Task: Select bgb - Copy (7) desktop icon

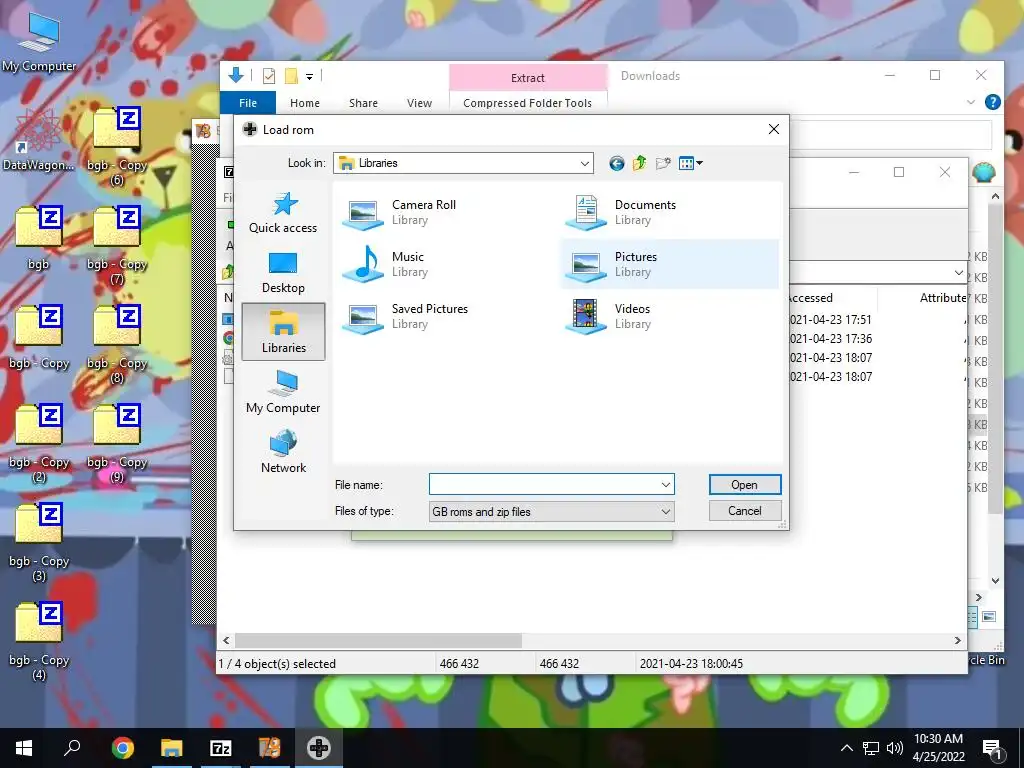Action: (117, 246)
